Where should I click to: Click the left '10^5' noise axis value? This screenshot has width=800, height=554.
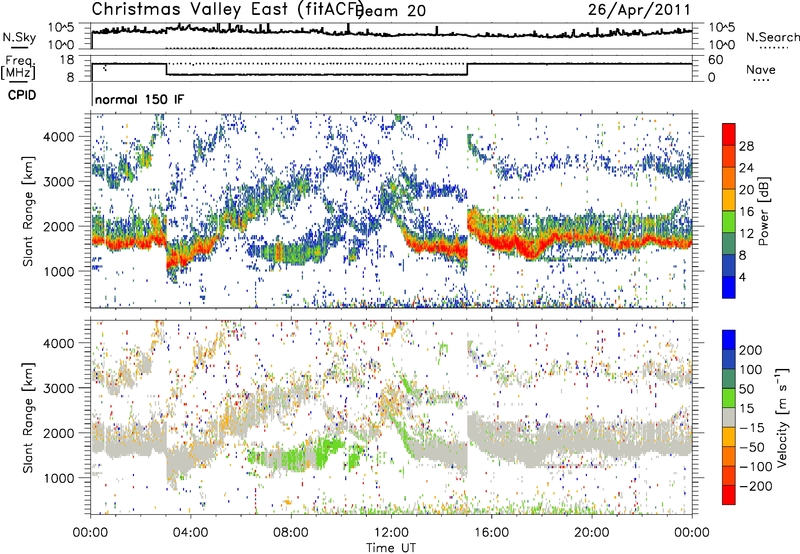(61, 28)
